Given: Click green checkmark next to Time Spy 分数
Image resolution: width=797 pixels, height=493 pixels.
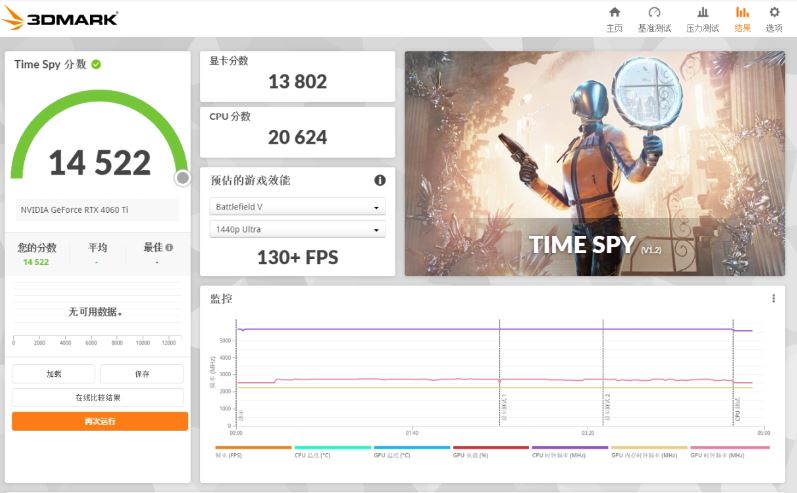Looking at the screenshot, I should click(x=96, y=64).
